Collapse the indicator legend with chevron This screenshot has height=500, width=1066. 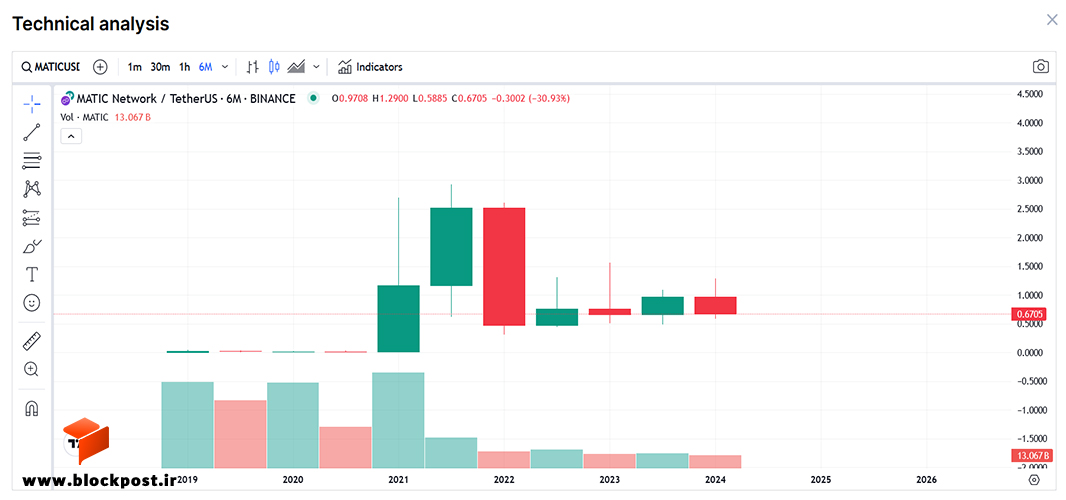click(70, 136)
